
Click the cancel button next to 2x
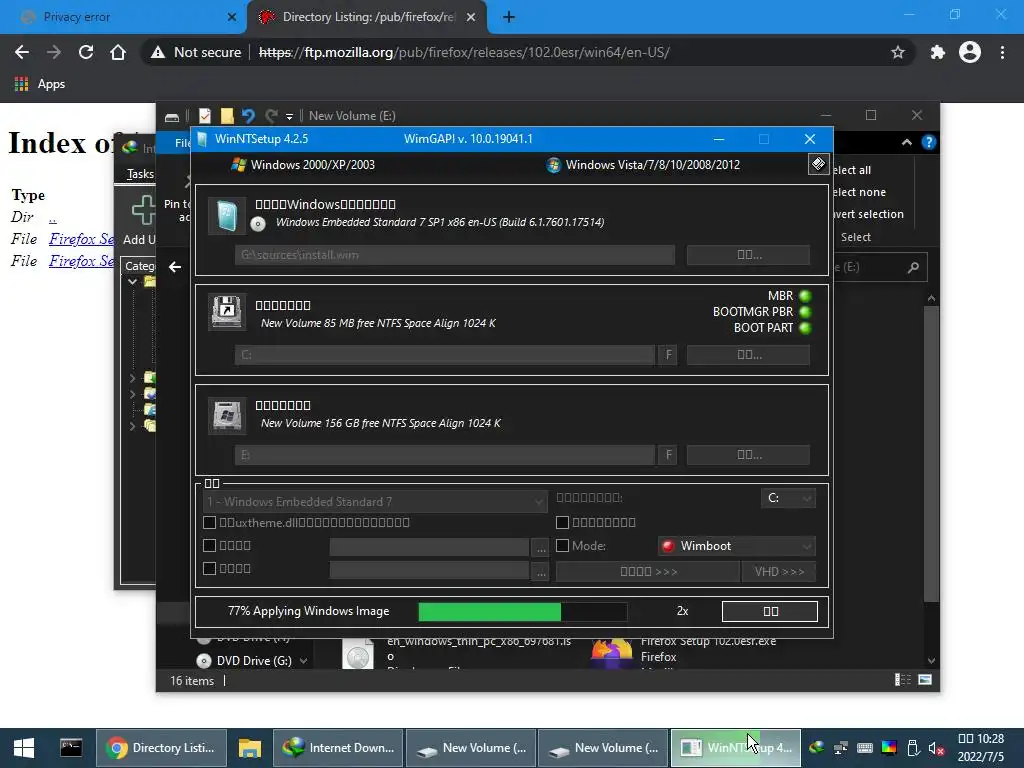pyautogui.click(x=770, y=611)
